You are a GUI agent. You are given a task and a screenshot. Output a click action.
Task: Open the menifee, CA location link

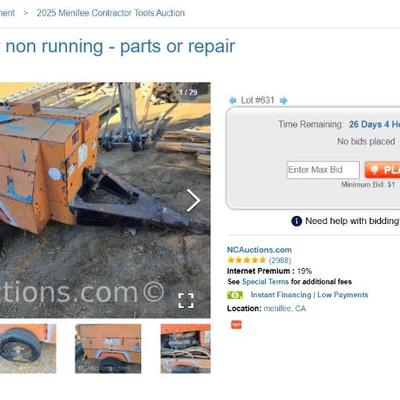point(285,309)
